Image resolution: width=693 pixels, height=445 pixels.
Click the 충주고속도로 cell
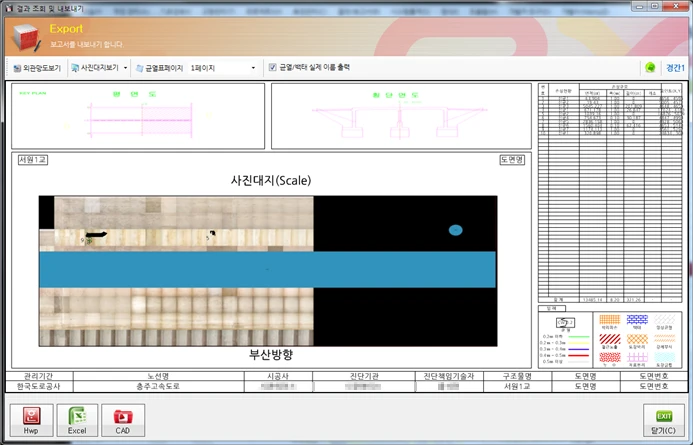coord(158,386)
